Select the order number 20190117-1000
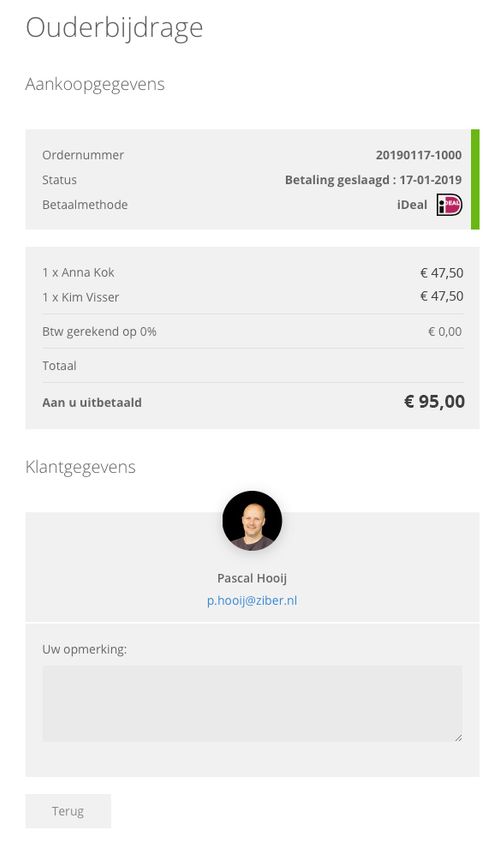The width and height of the screenshot is (500, 842). 418,155
